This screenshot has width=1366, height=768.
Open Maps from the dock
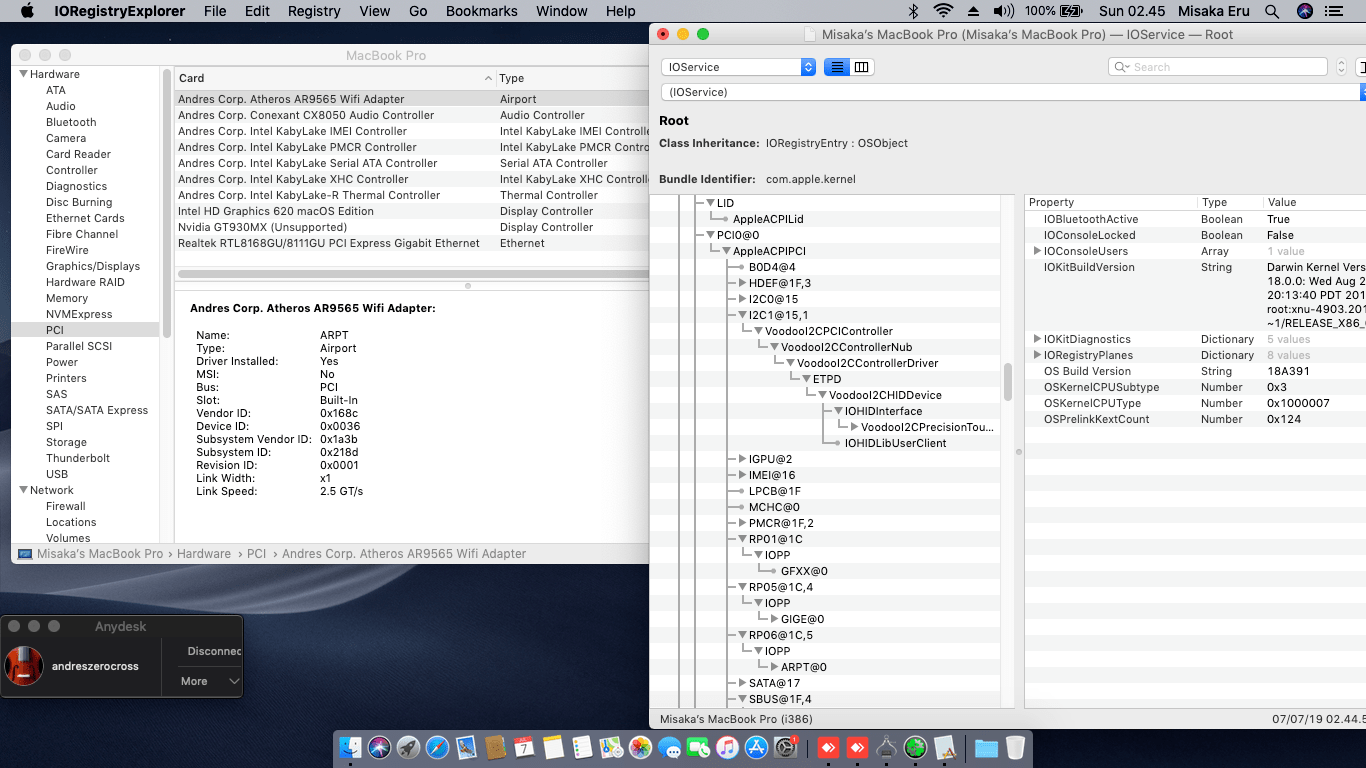tap(611, 748)
